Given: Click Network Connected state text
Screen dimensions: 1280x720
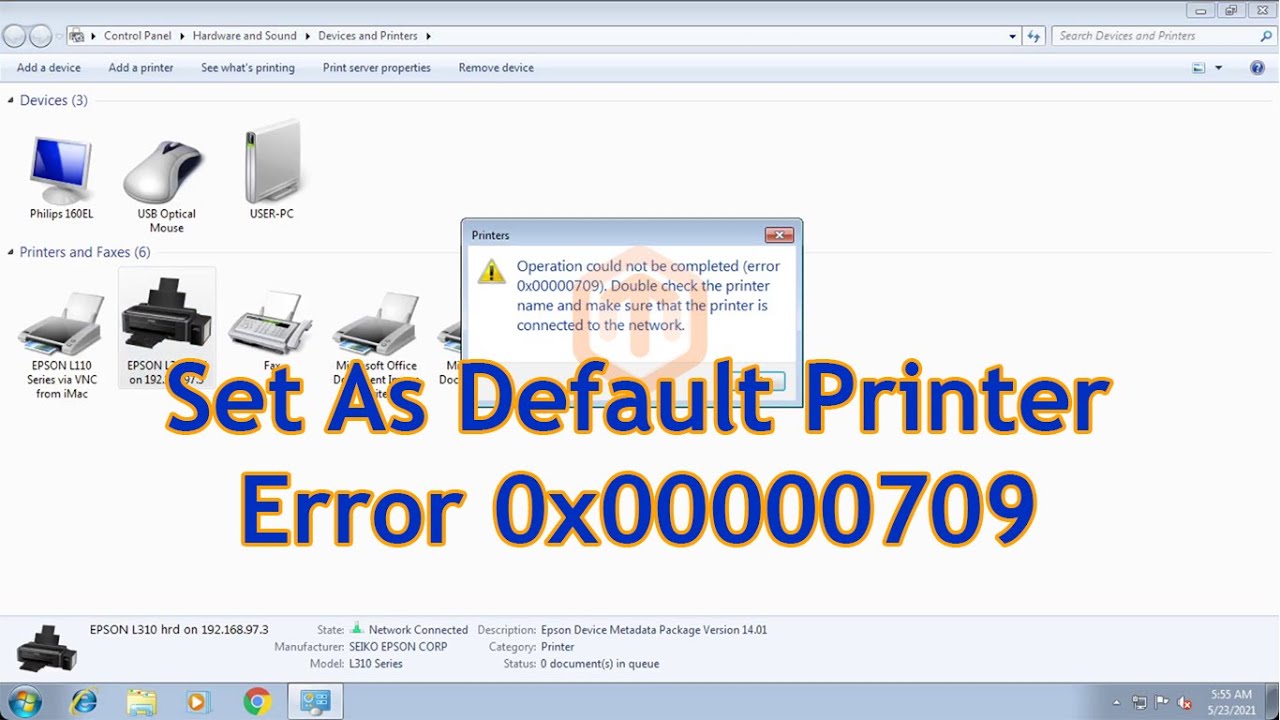Looking at the screenshot, I should pyautogui.click(x=418, y=630).
